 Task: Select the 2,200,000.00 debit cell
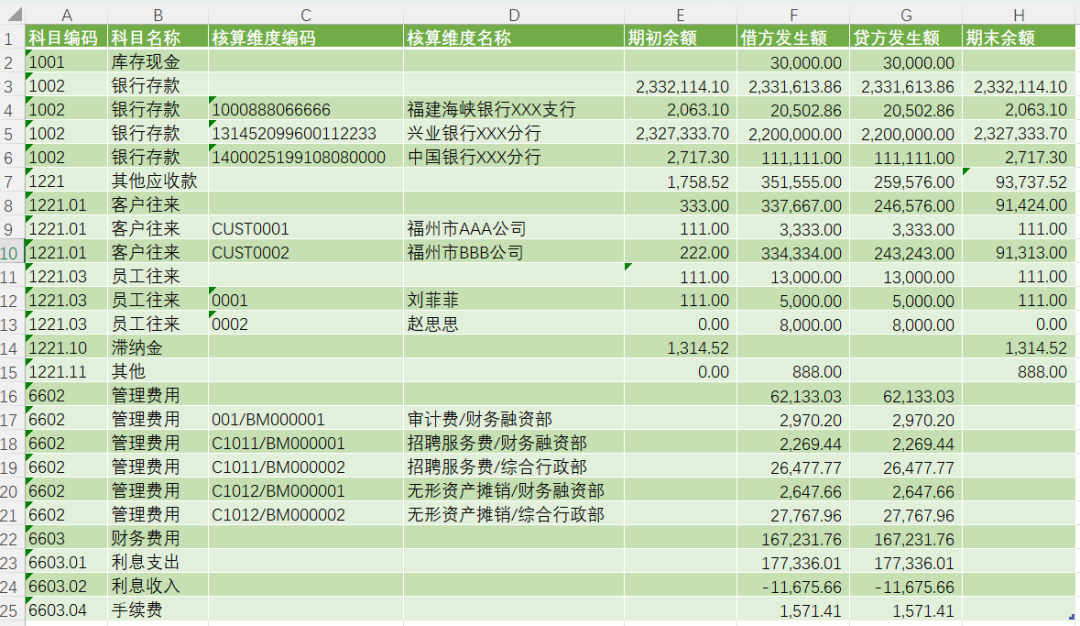[793, 134]
